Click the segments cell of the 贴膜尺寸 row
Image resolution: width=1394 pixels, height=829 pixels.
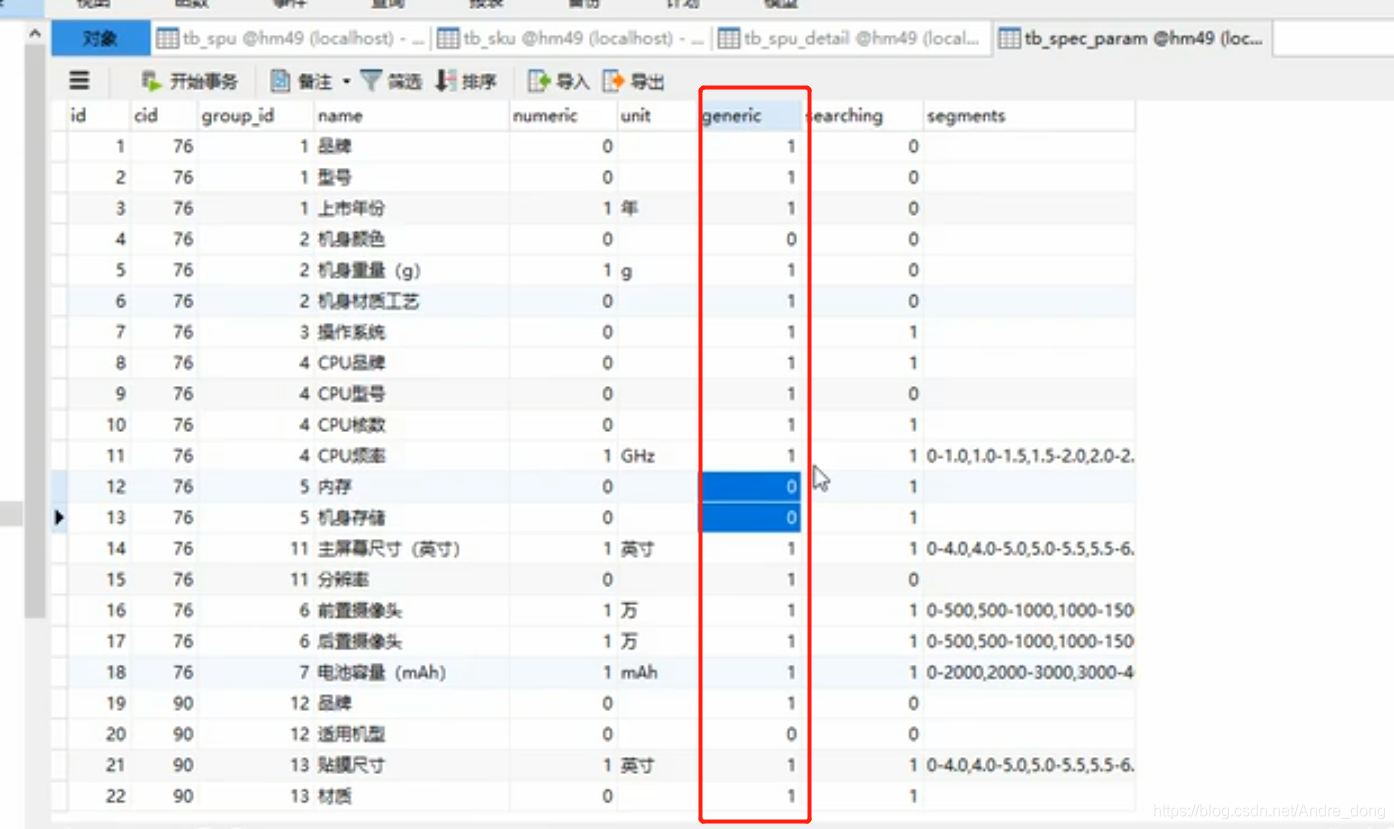coord(1029,766)
